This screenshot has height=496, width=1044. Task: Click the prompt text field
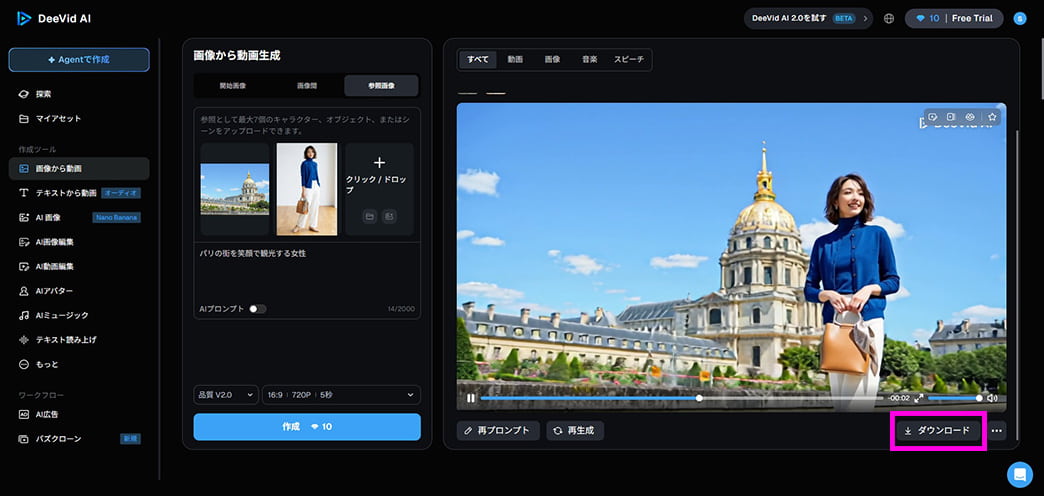[307, 273]
